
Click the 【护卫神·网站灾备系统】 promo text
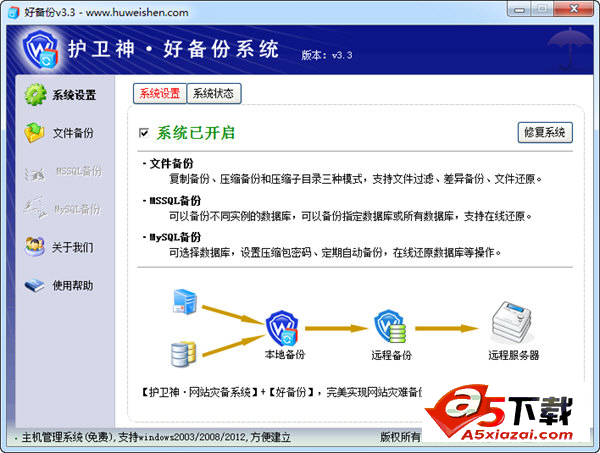[x=200, y=392]
